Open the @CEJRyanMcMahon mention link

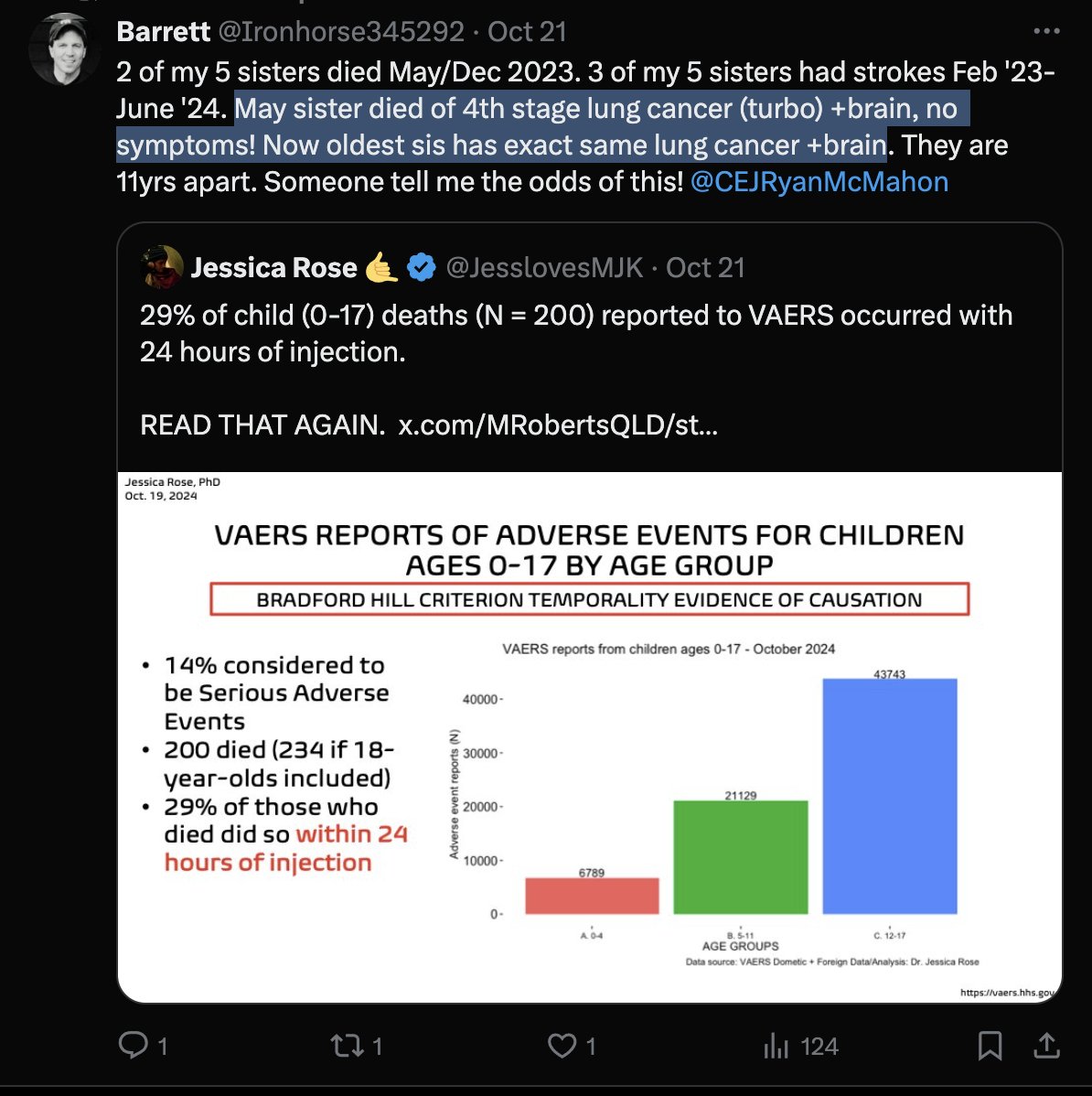click(x=819, y=181)
